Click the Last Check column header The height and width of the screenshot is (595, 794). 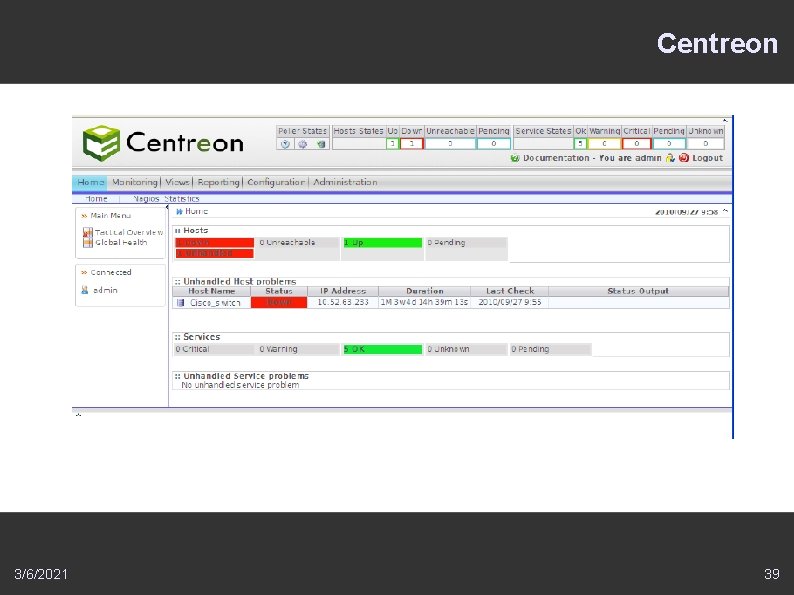pyautogui.click(x=509, y=291)
